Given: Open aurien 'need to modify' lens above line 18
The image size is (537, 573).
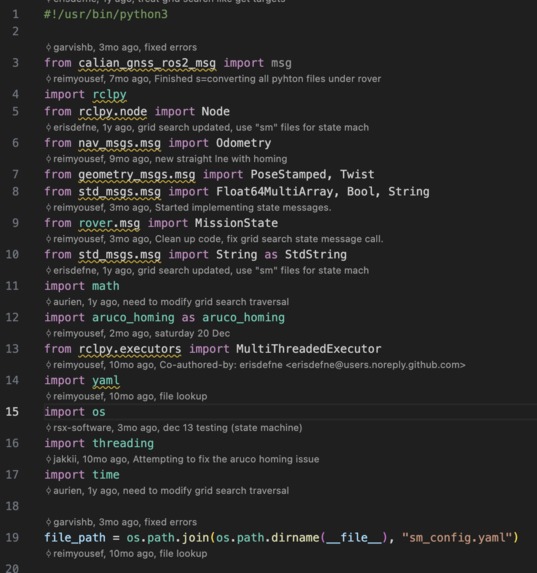Looking at the screenshot, I should coord(167,490).
